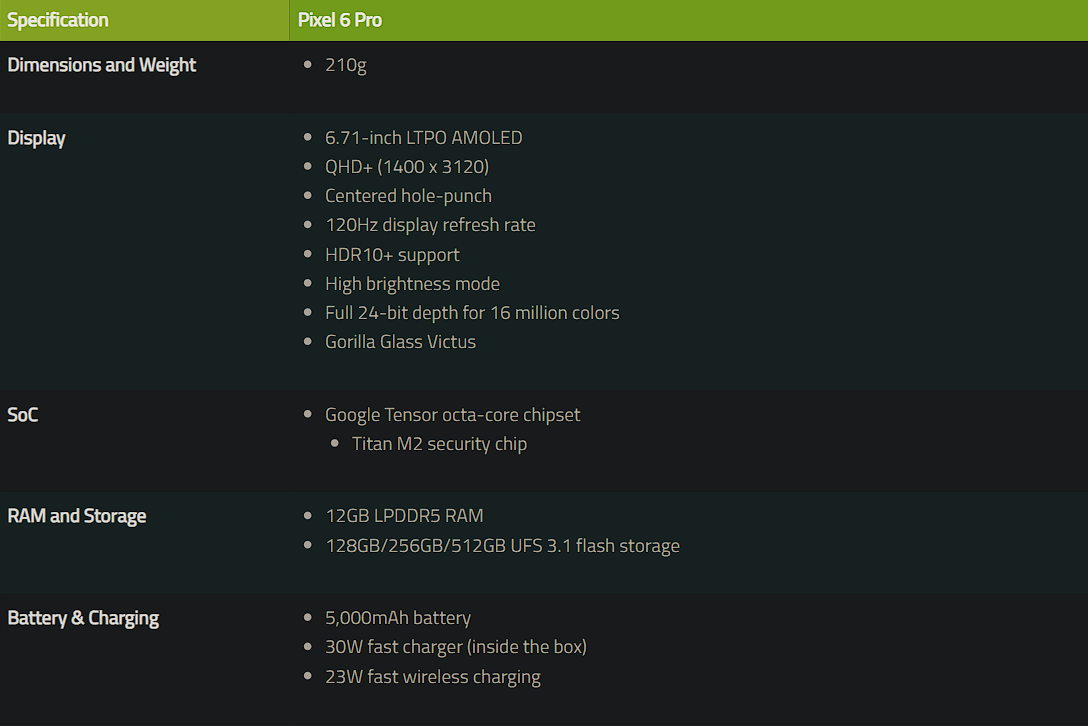Viewport: 1088px width, 726px height.
Task: Click the 23W fast wireless charging entry
Action: pyautogui.click(x=432, y=677)
